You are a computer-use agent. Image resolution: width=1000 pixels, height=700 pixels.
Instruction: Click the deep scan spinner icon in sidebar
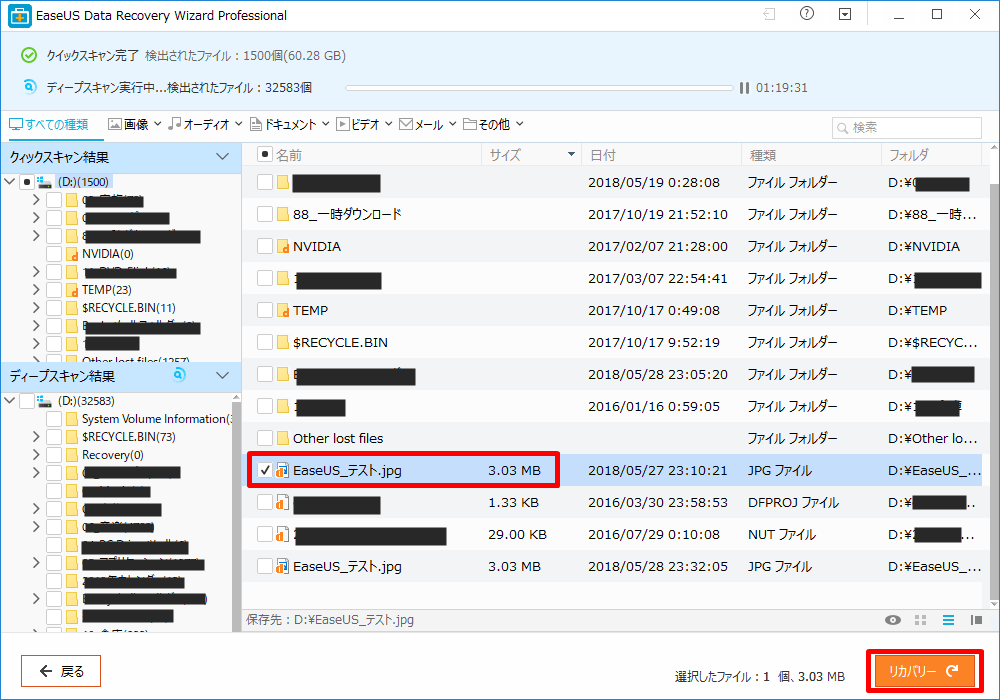pos(179,376)
